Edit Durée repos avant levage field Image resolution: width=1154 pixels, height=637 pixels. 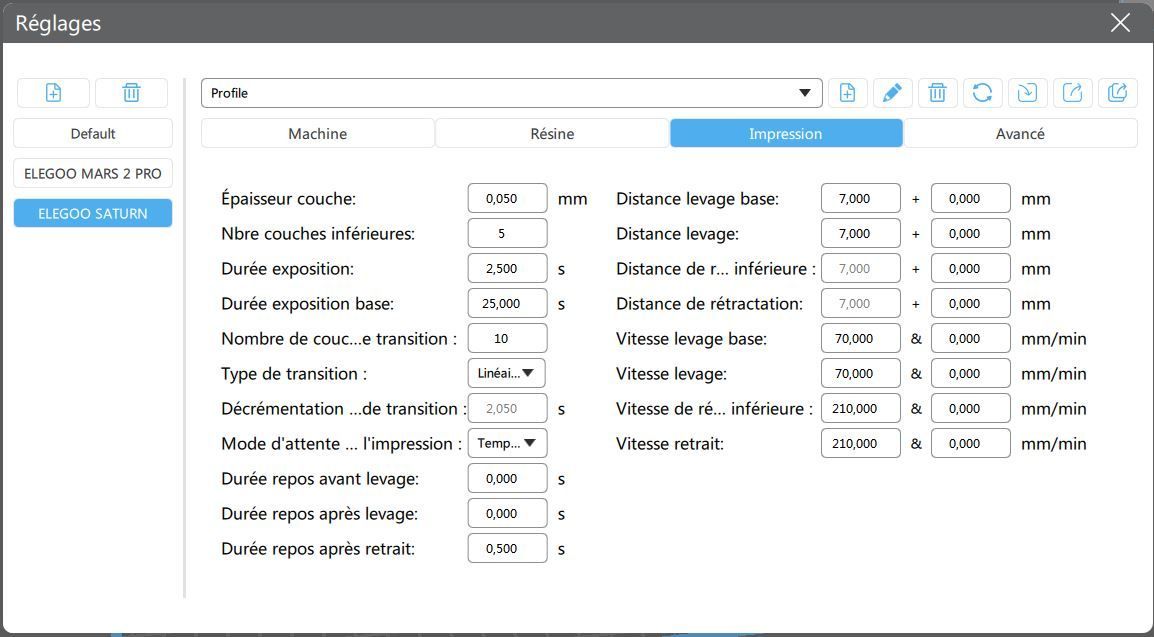tap(507, 479)
